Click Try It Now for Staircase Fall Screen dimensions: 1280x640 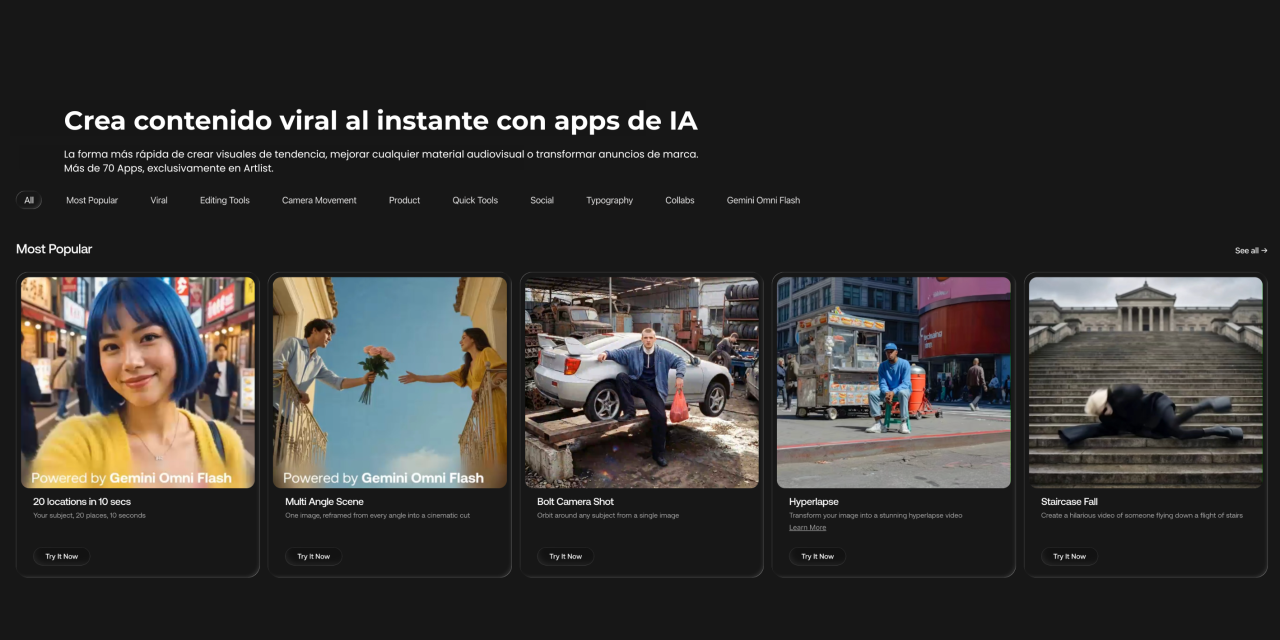pos(1069,556)
